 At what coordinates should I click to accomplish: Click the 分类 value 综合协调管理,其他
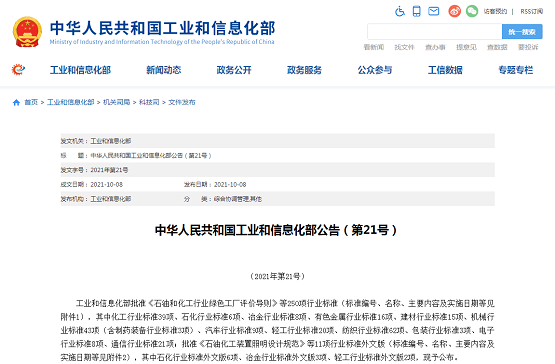tap(238, 199)
